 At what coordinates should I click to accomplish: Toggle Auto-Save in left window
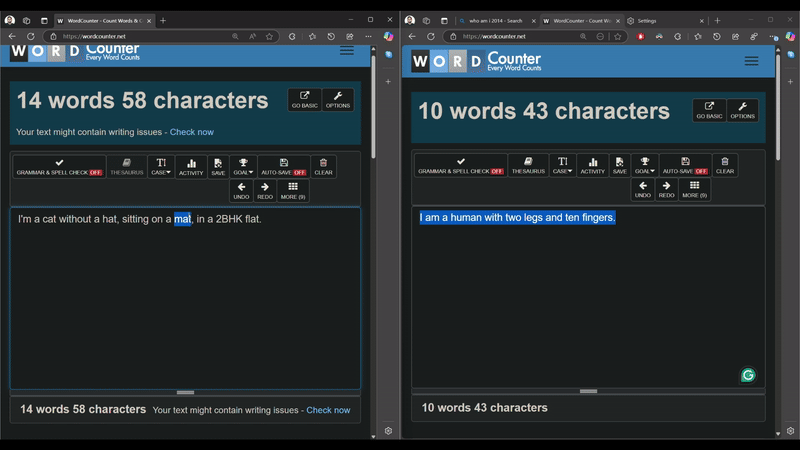click(284, 166)
